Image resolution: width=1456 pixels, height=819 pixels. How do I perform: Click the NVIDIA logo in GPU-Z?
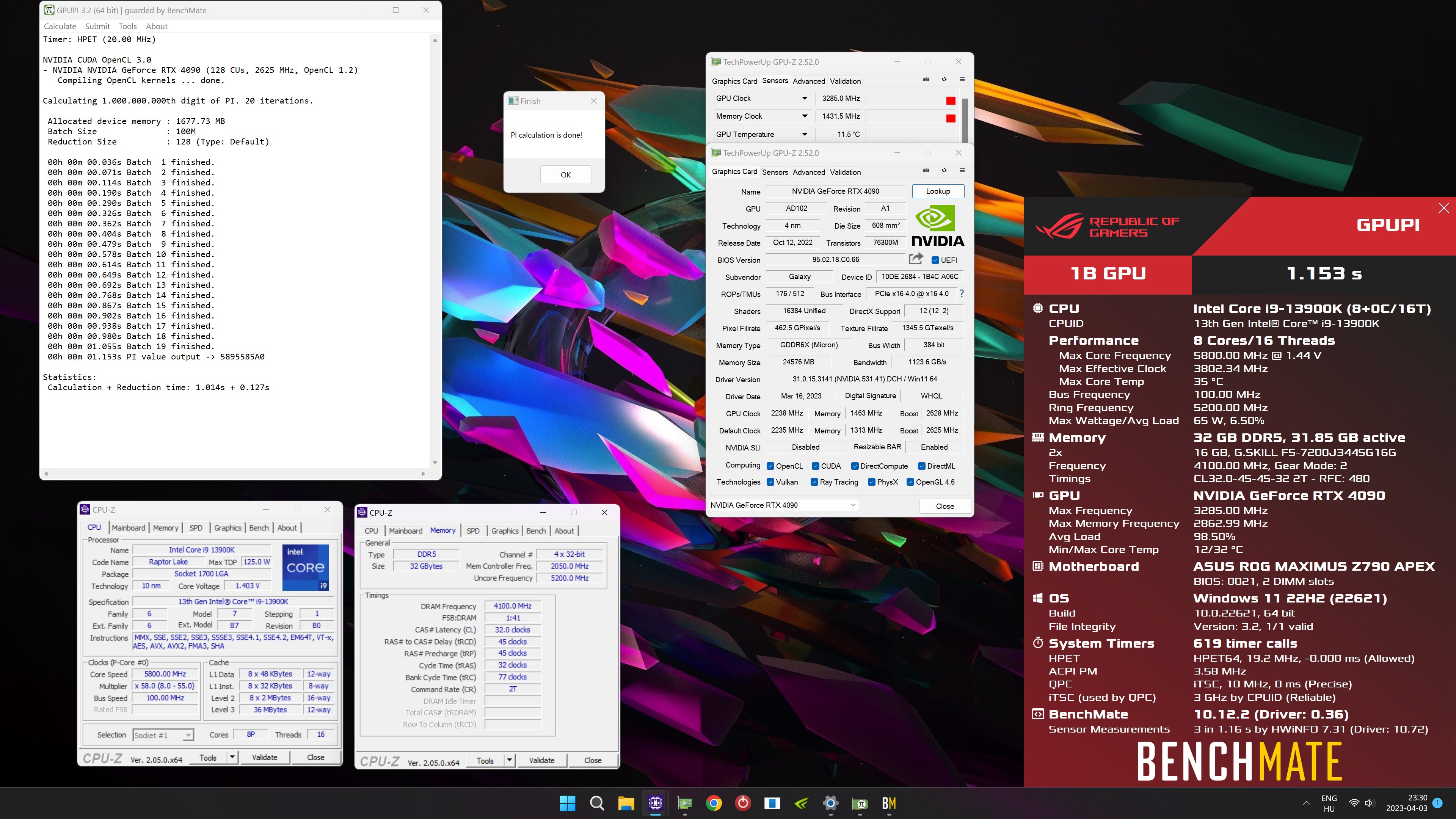click(x=938, y=226)
